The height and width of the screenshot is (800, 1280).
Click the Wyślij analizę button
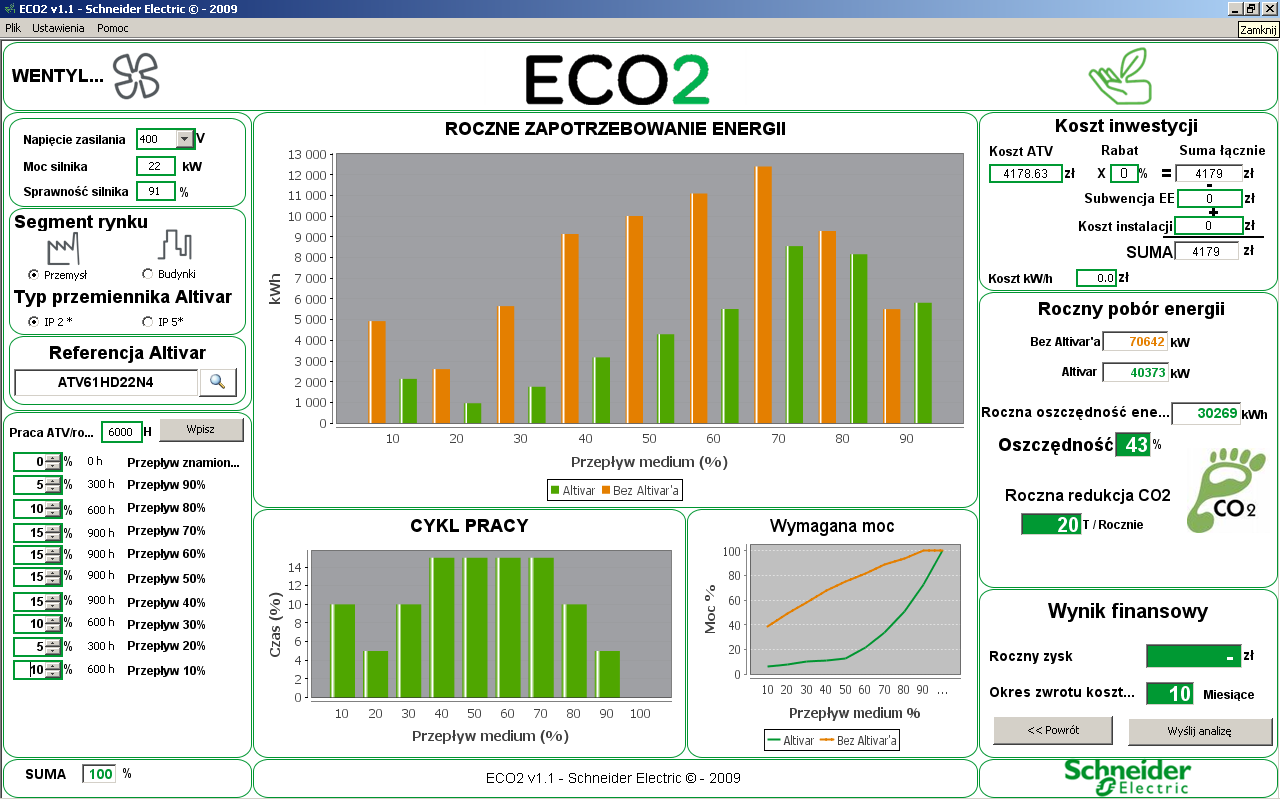pos(1200,731)
